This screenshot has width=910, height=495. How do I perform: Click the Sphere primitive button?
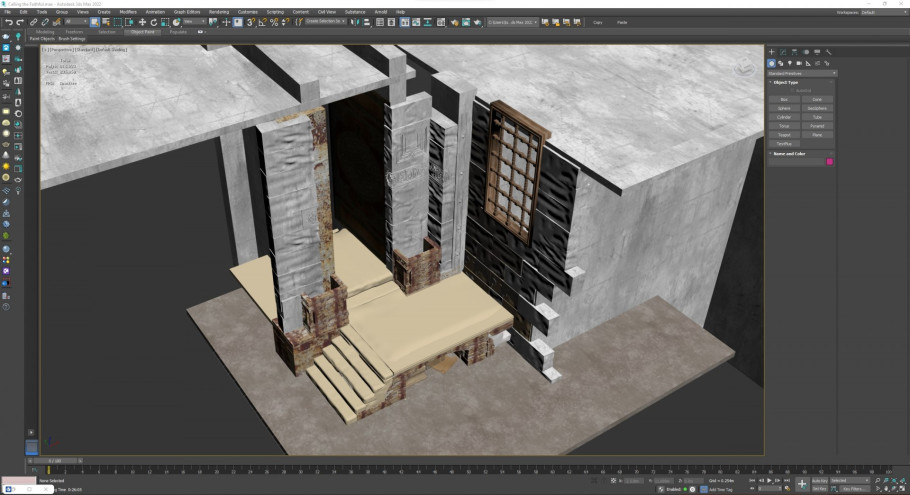pyautogui.click(x=784, y=109)
